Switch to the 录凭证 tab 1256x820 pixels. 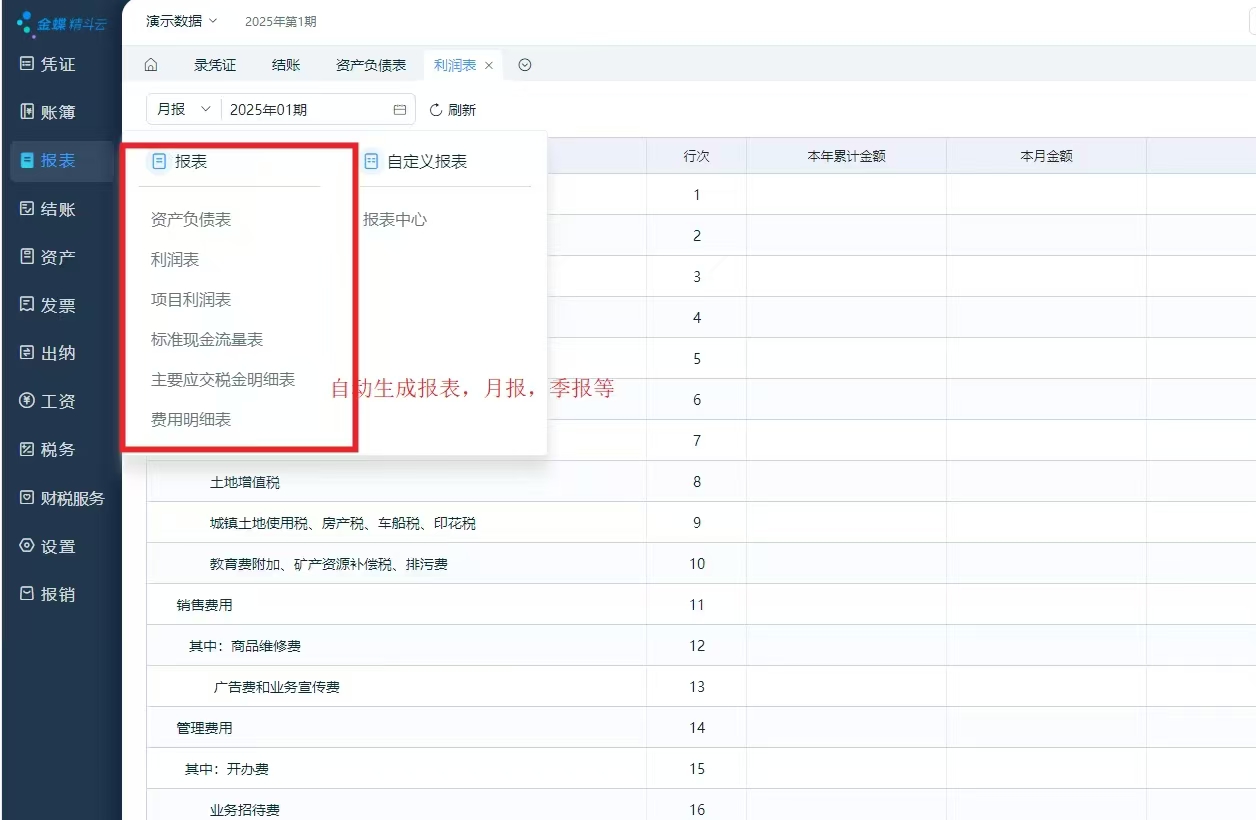click(x=215, y=65)
